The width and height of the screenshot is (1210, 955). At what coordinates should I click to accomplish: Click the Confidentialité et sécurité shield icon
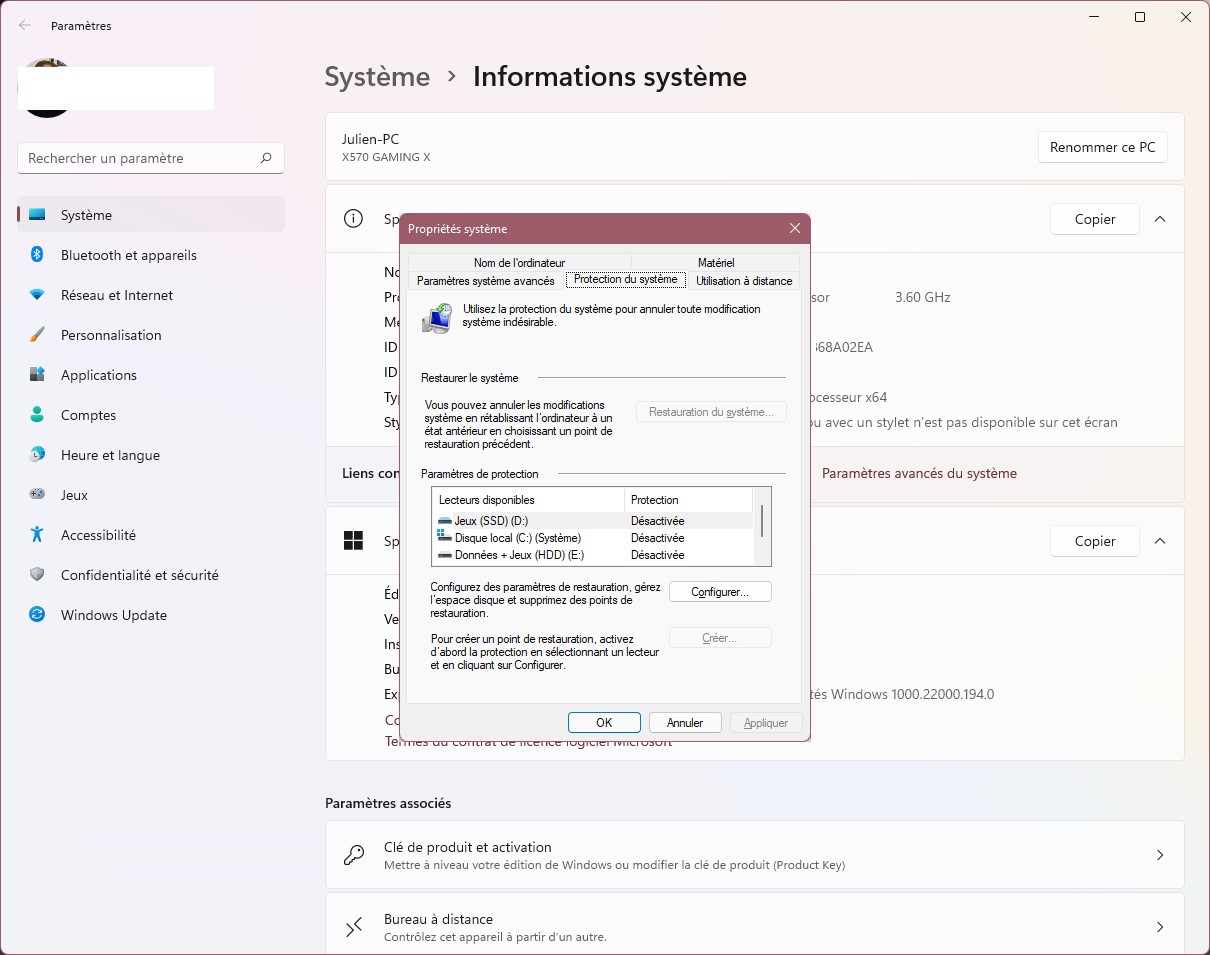37,575
